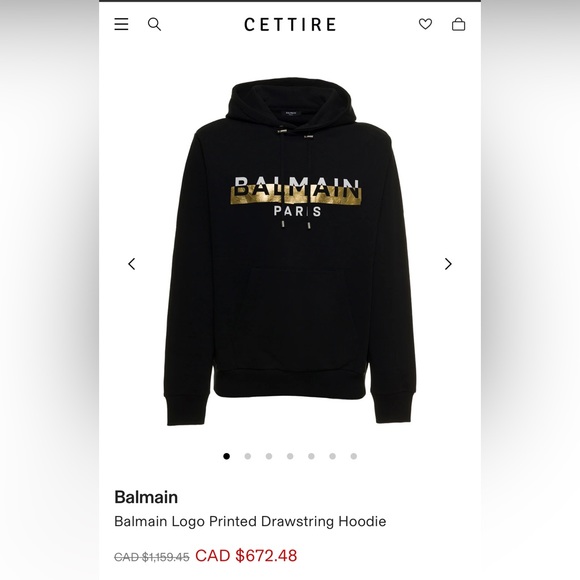Show previous product image with left arrow
580x580 pixels.
[132, 264]
